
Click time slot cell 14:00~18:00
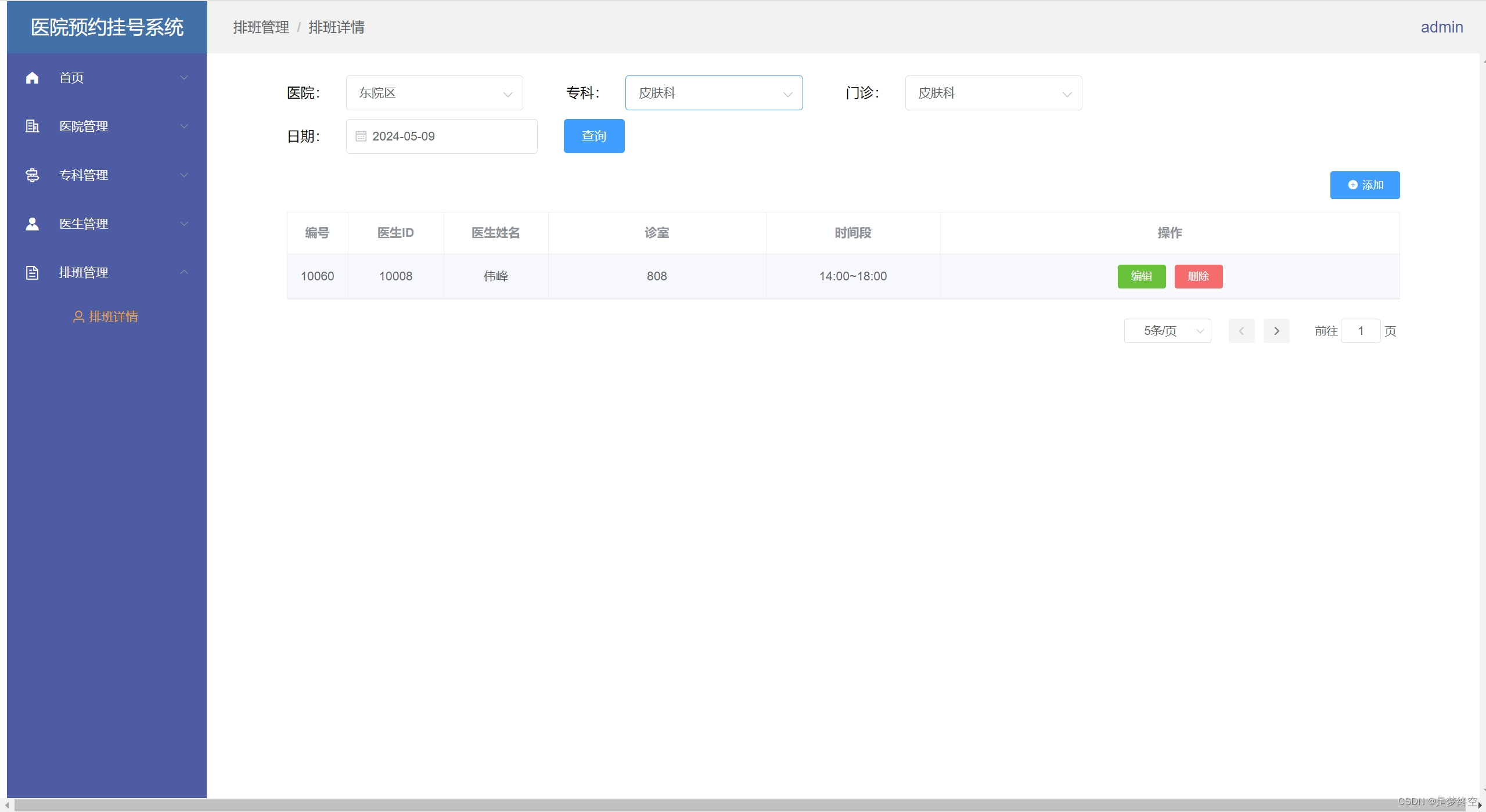(x=853, y=276)
